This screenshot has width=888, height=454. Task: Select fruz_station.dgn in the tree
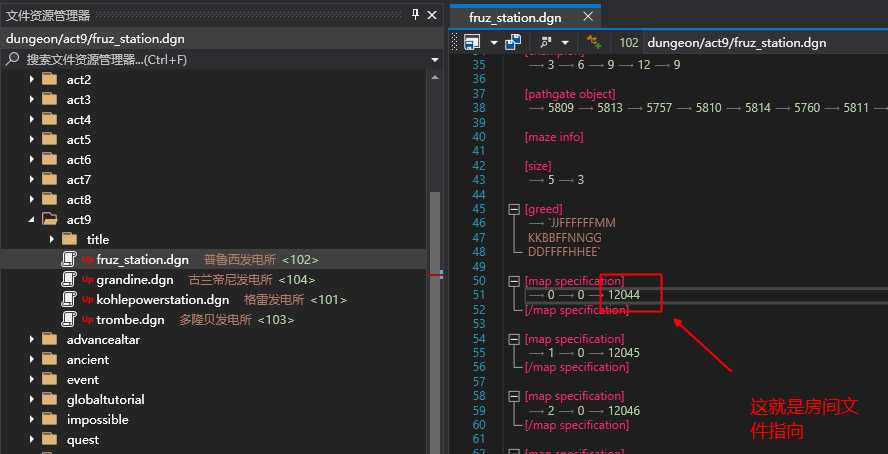pyautogui.click(x=143, y=260)
